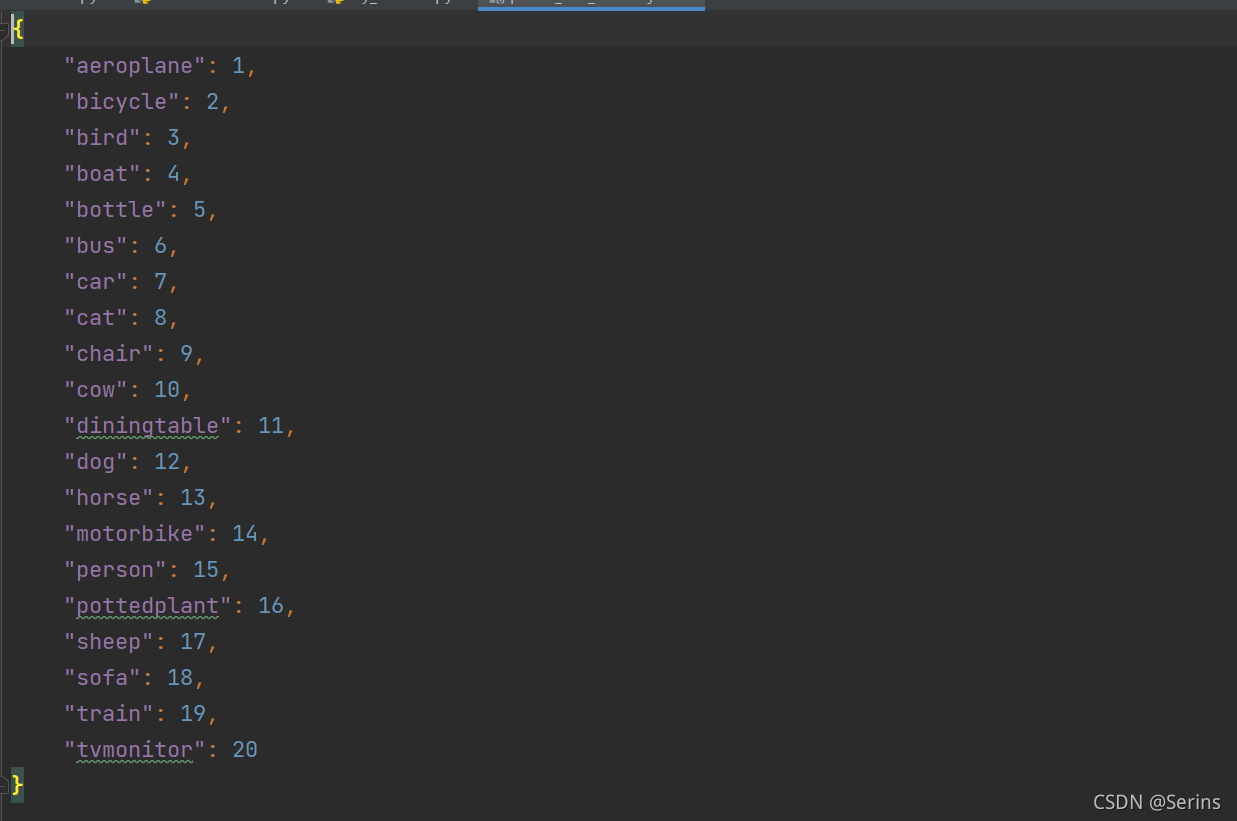
Task: Click the value 14 on the motorbike line
Action: [x=245, y=534]
